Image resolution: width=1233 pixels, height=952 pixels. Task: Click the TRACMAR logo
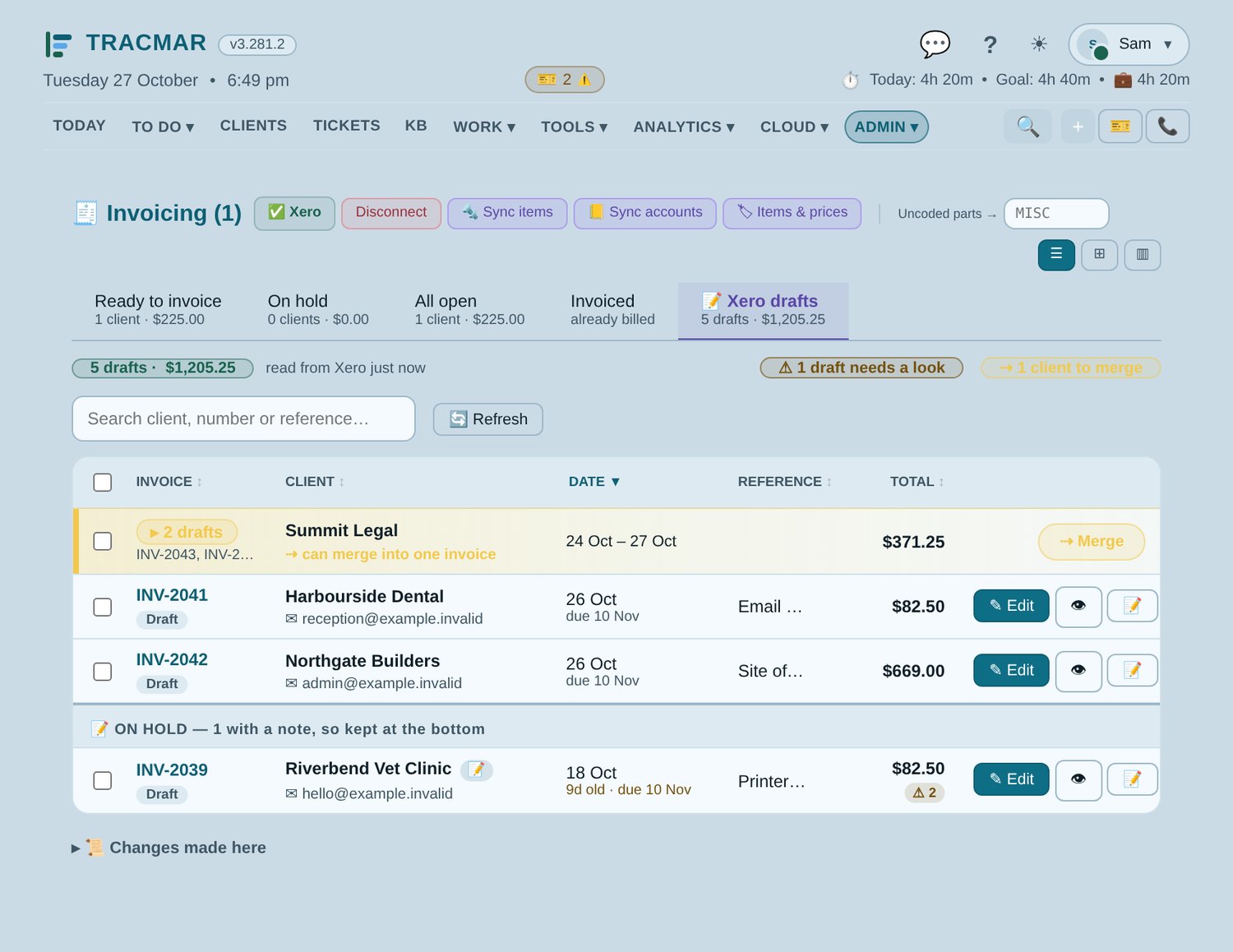(x=126, y=44)
